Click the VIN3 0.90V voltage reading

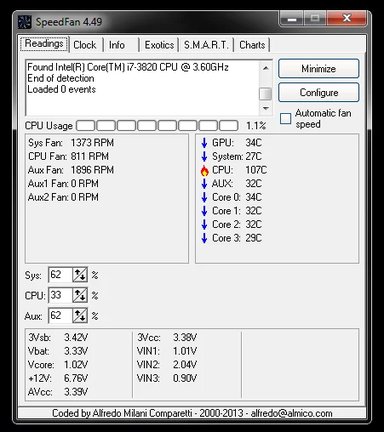[x=167, y=379]
